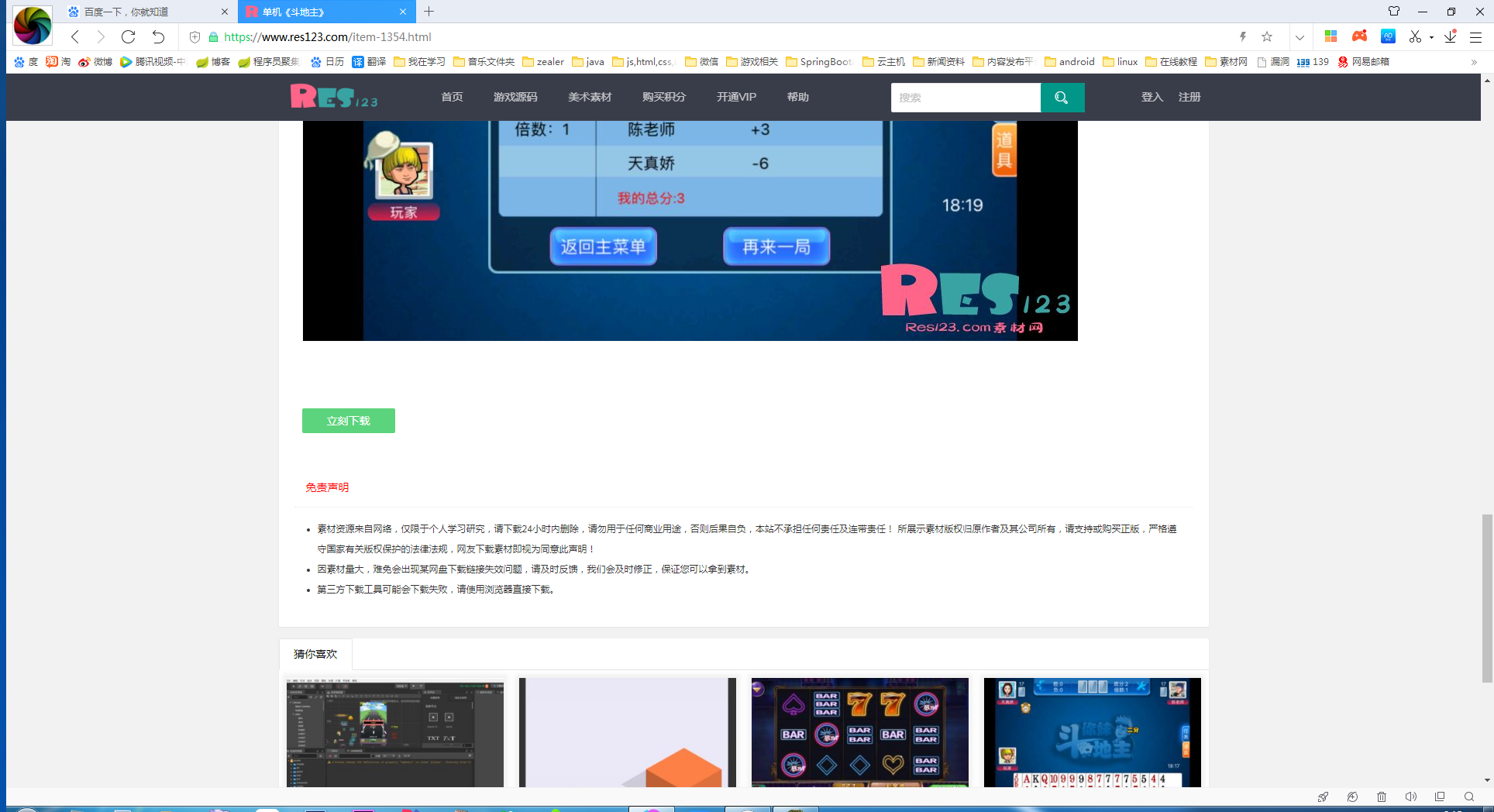This screenshot has width=1494, height=812.
Task: Open the dark editor screenshot thumbnail
Action: click(395, 732)
